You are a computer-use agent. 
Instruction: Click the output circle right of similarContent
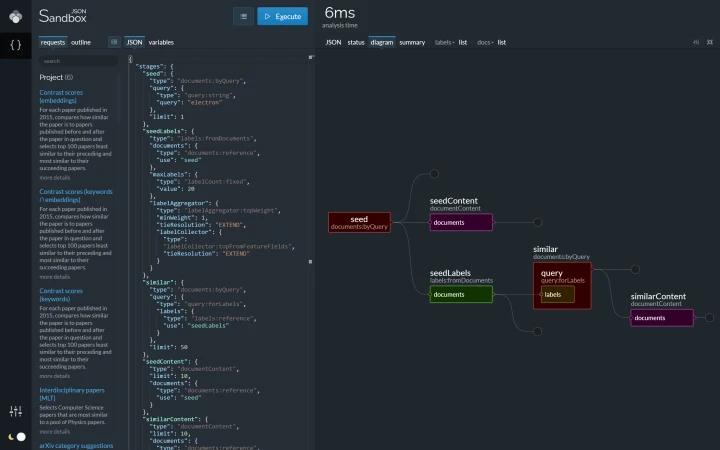(709, 317)
